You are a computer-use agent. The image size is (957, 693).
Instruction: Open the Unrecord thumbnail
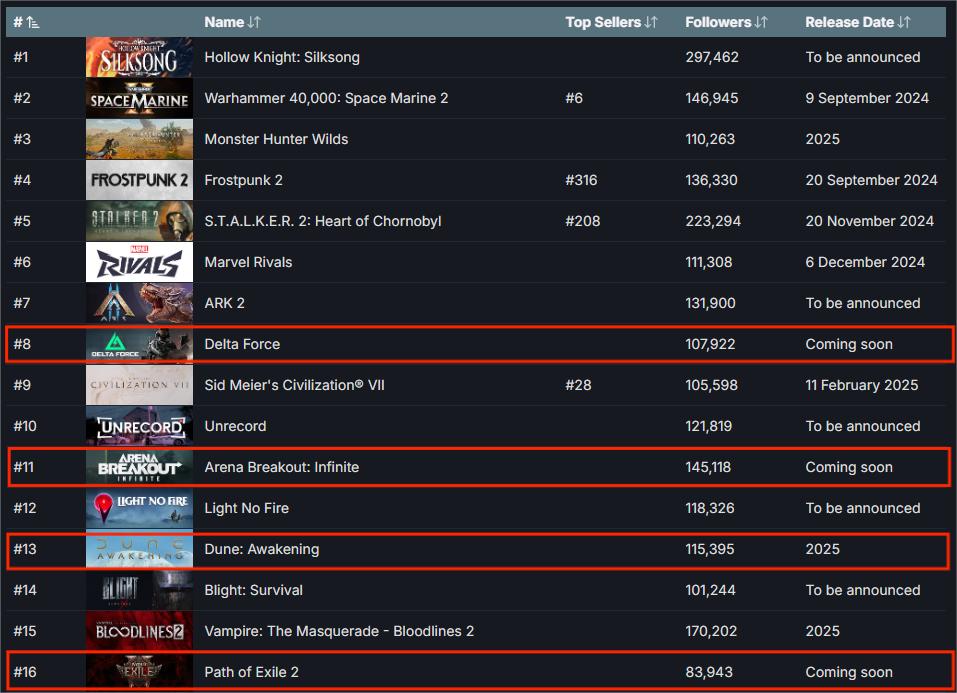coord(139,426)
